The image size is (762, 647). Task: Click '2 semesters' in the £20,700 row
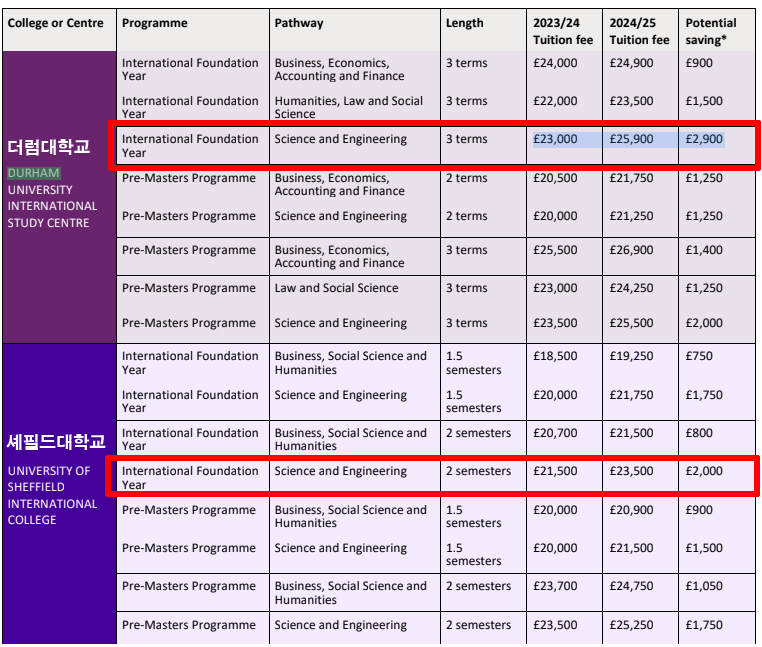tap(478, 433)
